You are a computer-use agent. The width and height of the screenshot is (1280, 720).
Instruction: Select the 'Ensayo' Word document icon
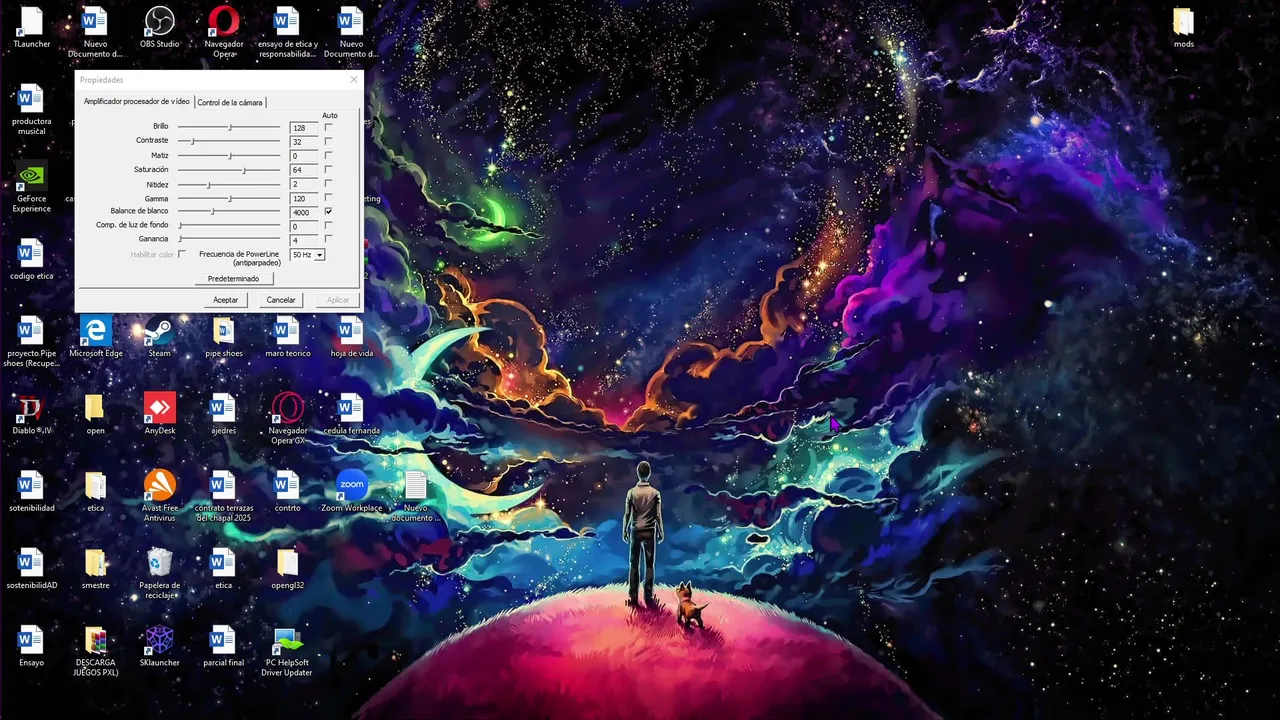31,646
